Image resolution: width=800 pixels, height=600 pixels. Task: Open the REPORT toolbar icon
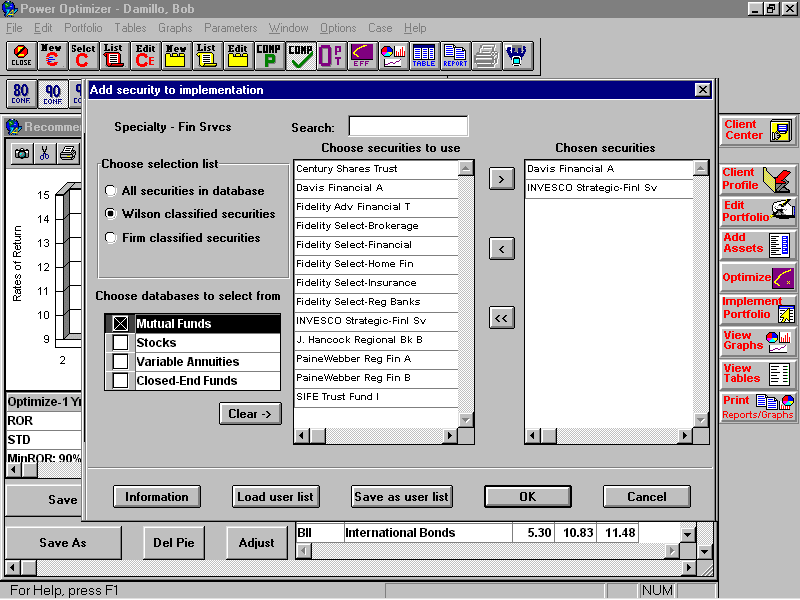click(455, 57)
